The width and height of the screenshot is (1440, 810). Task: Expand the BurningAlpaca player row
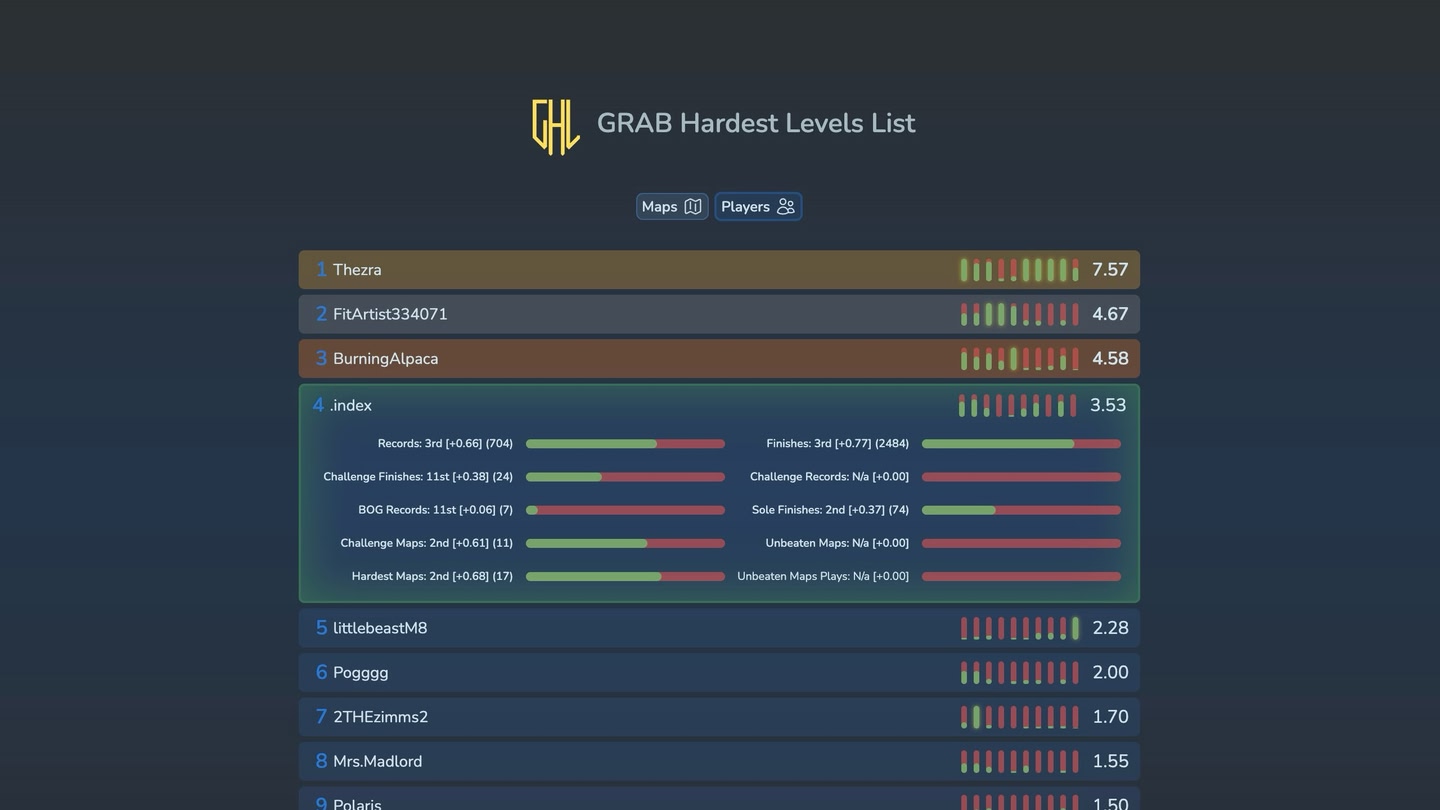click(x=719, y=358)
